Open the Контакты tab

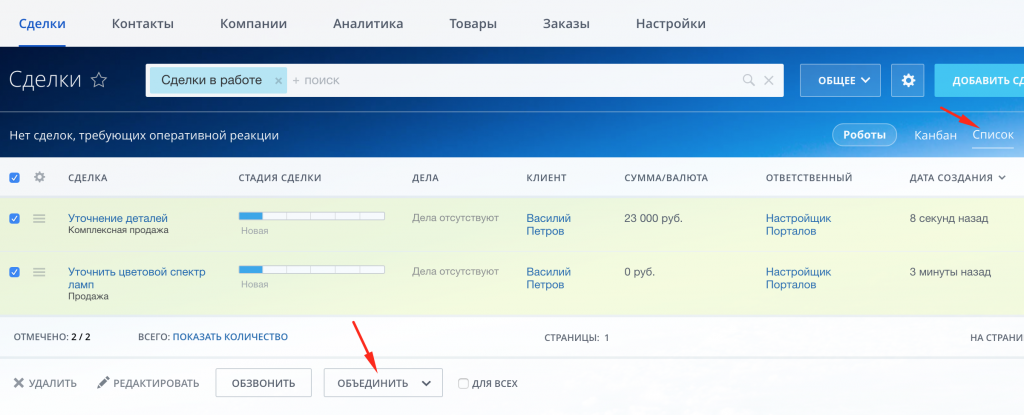click(x=143, y=24)
